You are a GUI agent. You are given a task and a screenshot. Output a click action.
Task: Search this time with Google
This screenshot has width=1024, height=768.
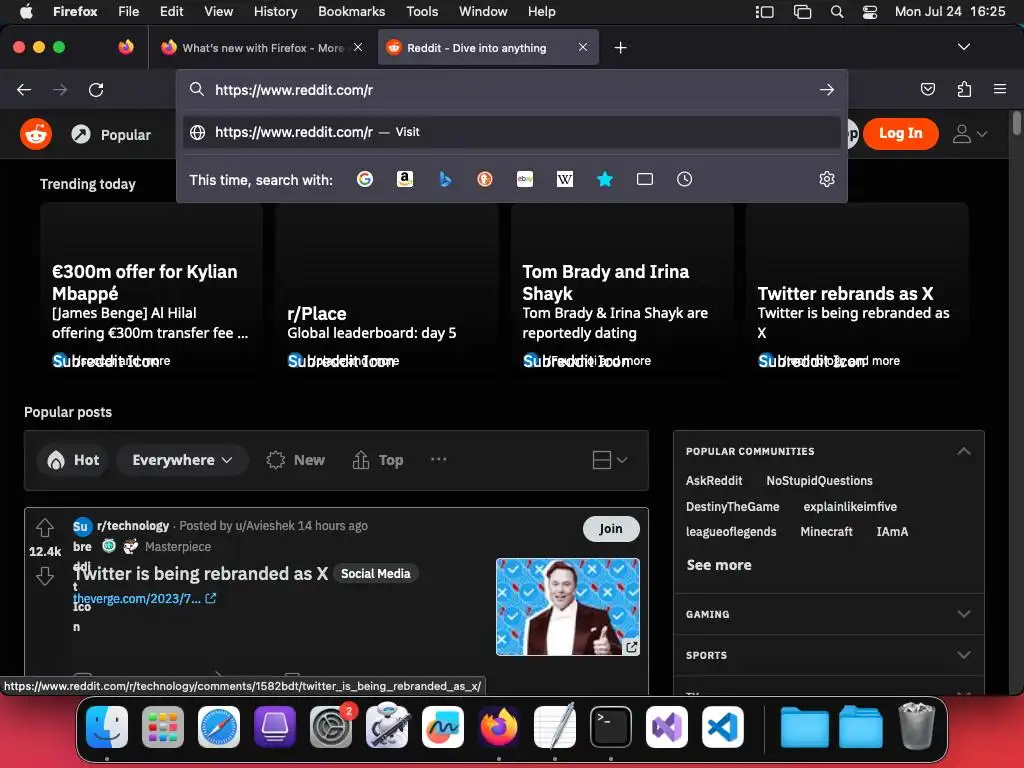pos(365,179)
